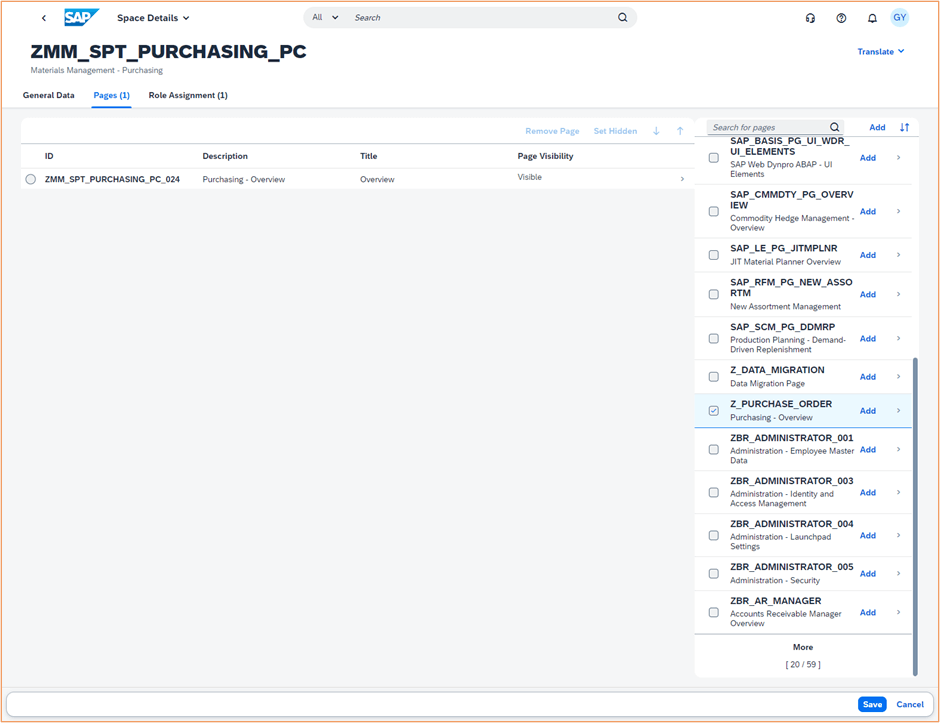Open details arrow for ZBR_ADMINISTRATOR_004

point(898,535)
